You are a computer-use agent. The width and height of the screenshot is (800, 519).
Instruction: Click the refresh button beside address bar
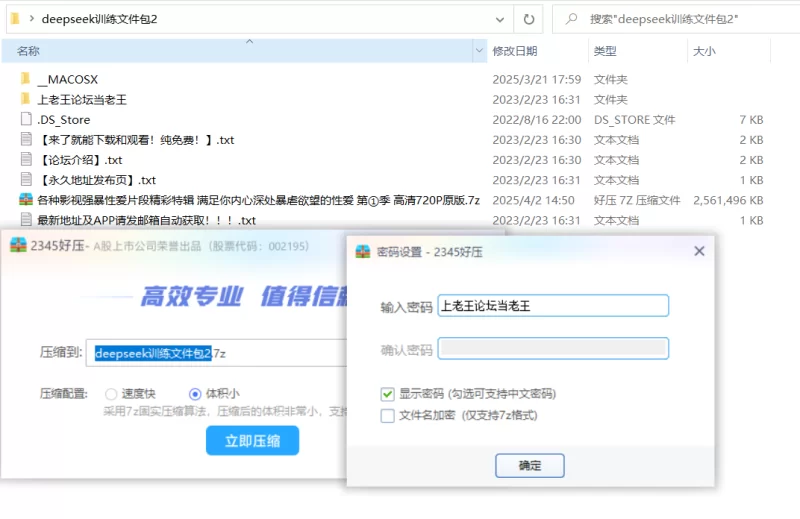(x=528, y=19)
